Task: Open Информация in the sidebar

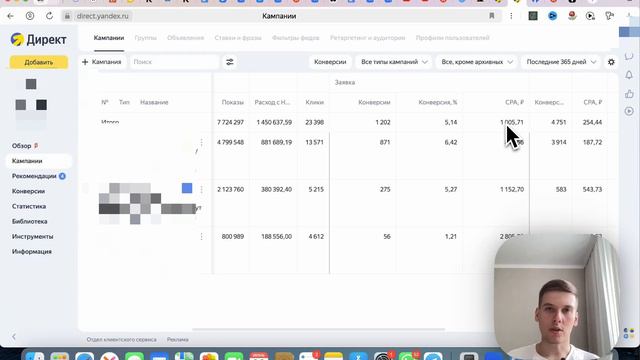Action: tap(31, 251)
